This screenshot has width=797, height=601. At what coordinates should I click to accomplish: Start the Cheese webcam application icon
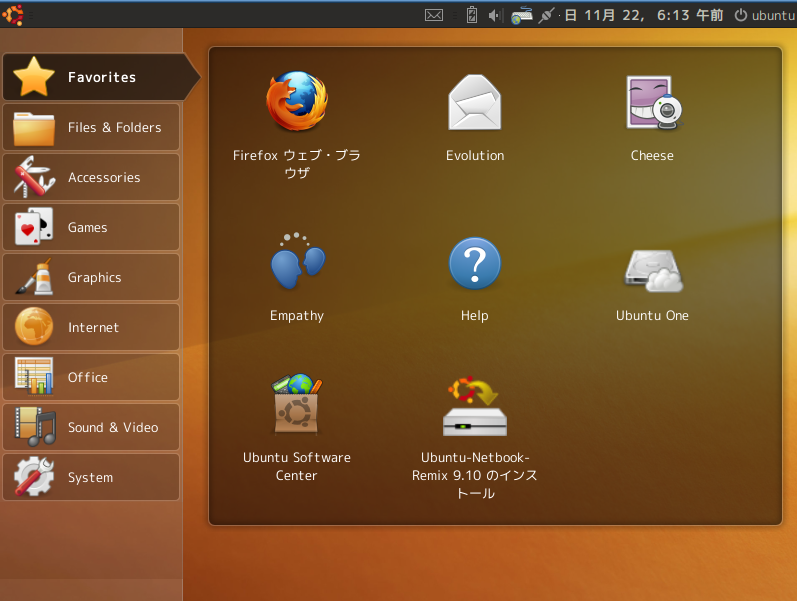(654, 102)
